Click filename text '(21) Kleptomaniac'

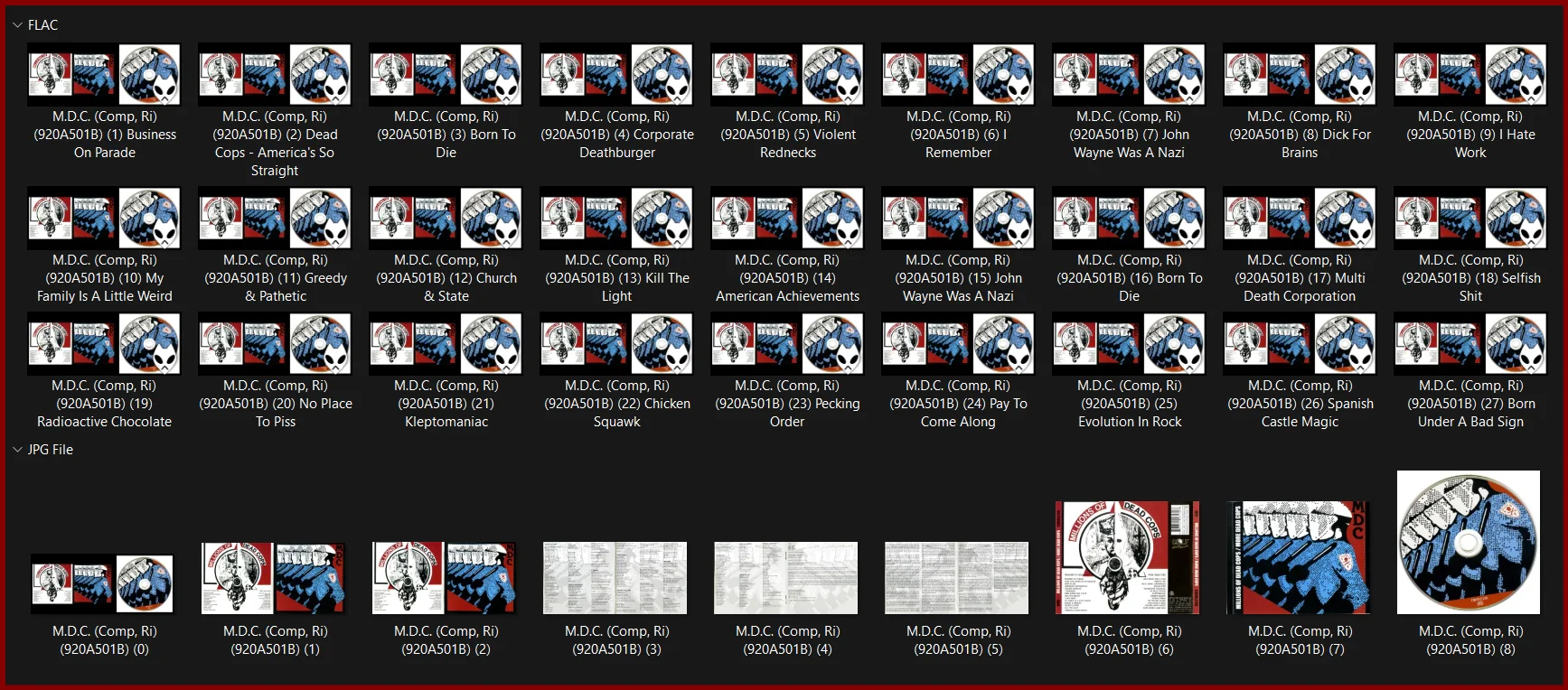pyautogui.click(x=446, y=413)
